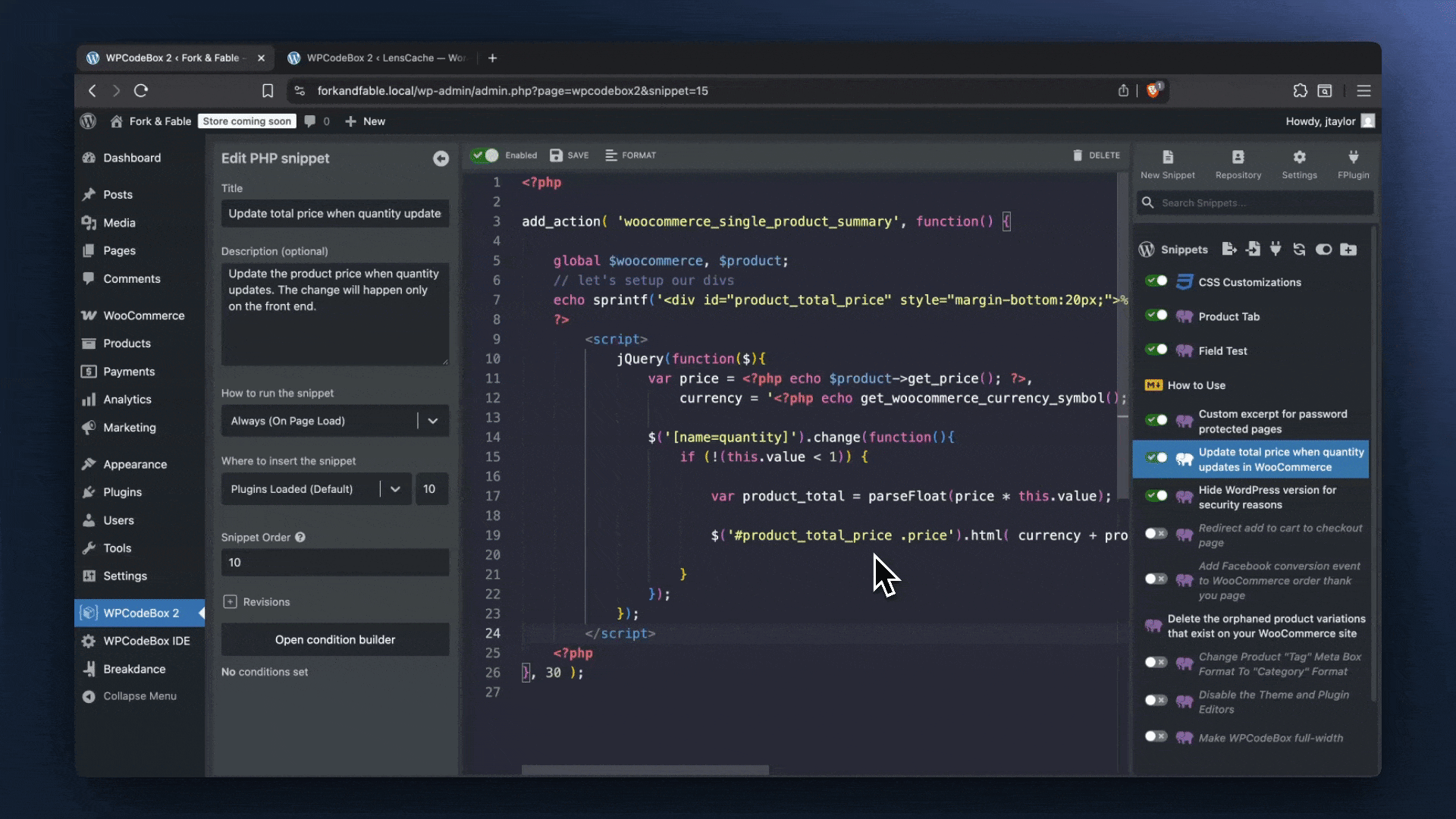Click the refresh sync icon in Snippets header
Image resolution: width=1456 pixels, height=819 pixels.
(1299, 249)
